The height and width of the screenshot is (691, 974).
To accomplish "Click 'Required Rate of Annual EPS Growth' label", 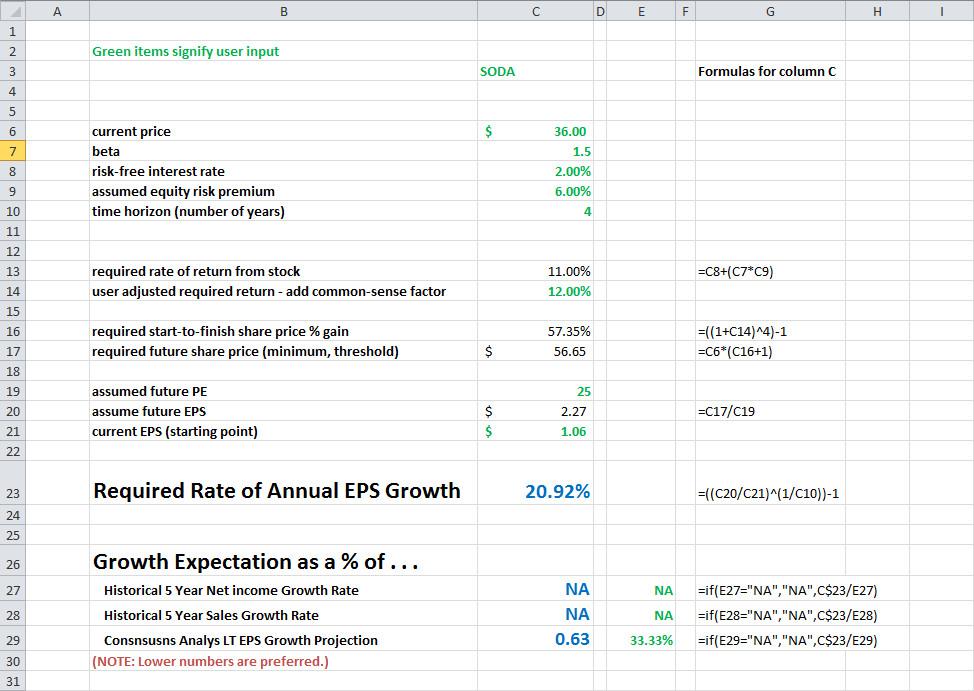I will tap(276, 491).
